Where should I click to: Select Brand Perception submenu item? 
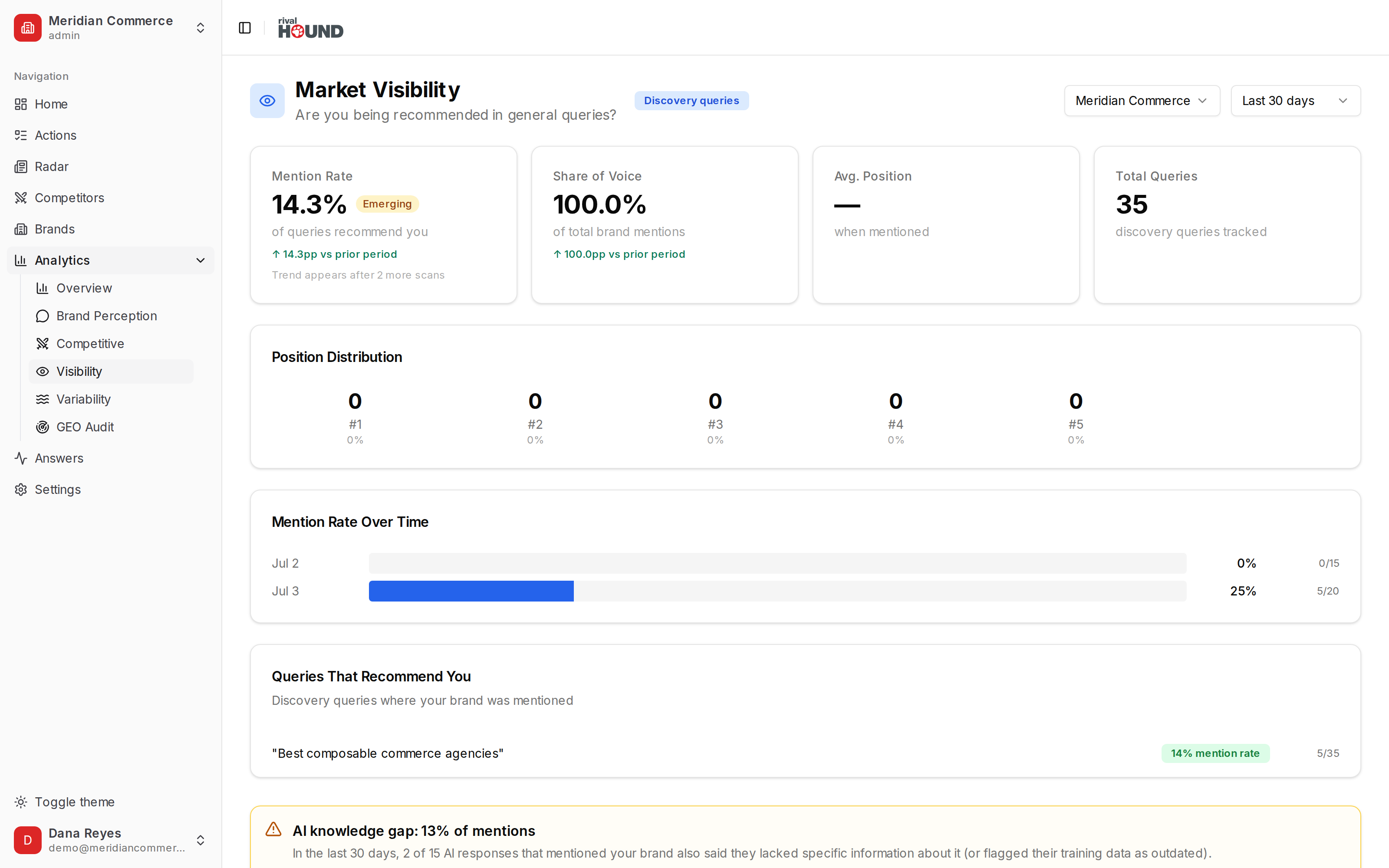(x=111, y=316)
